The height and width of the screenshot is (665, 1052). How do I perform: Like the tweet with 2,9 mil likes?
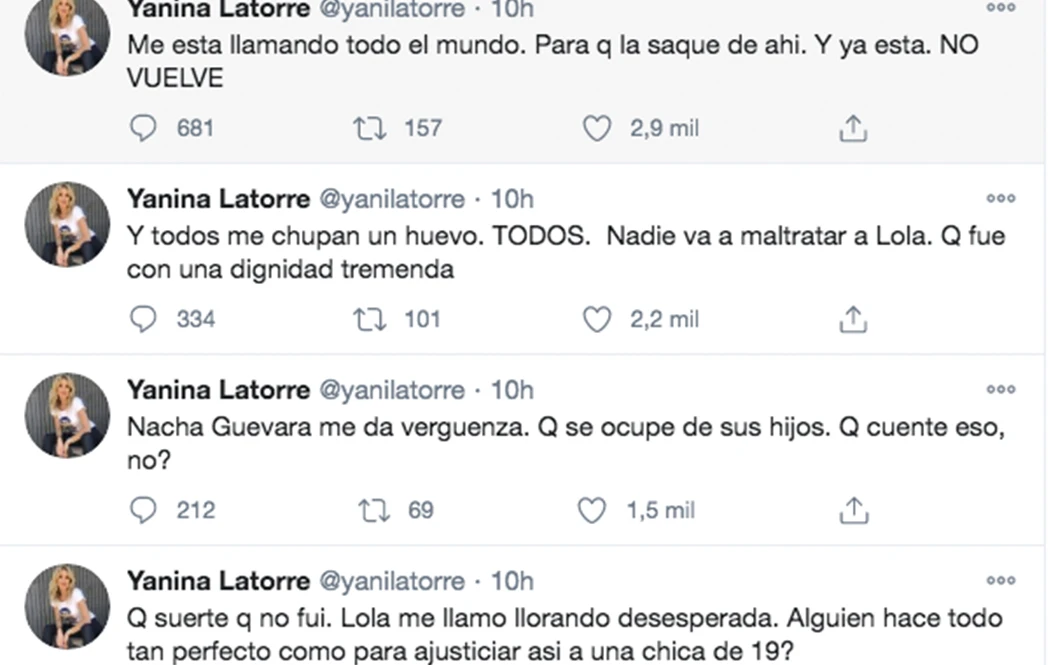(597, 128)
